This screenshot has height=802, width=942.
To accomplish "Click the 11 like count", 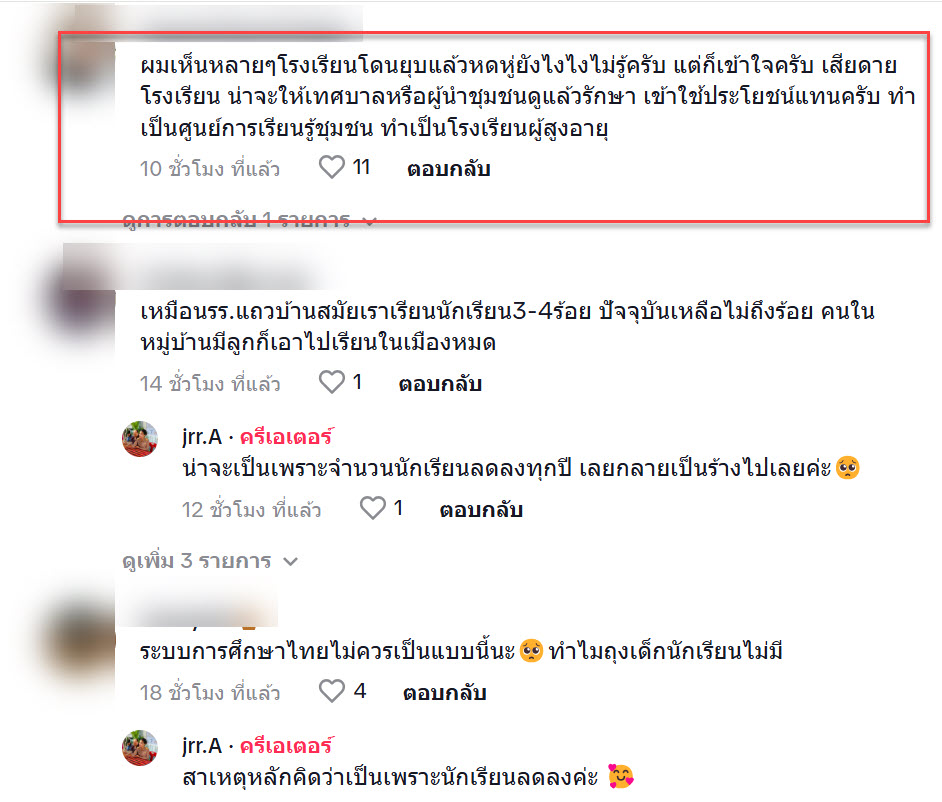I will click(x=361, y=167).
